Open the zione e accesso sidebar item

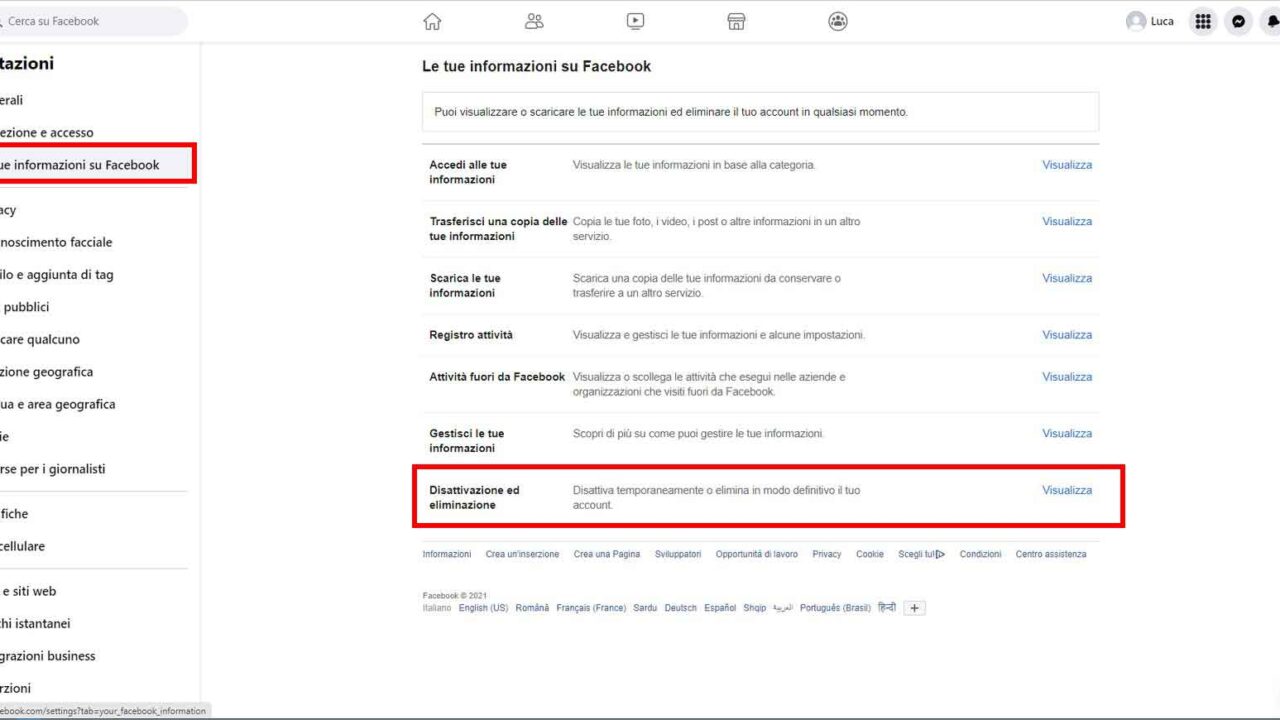pyautogui.click(x=47, y=132)
